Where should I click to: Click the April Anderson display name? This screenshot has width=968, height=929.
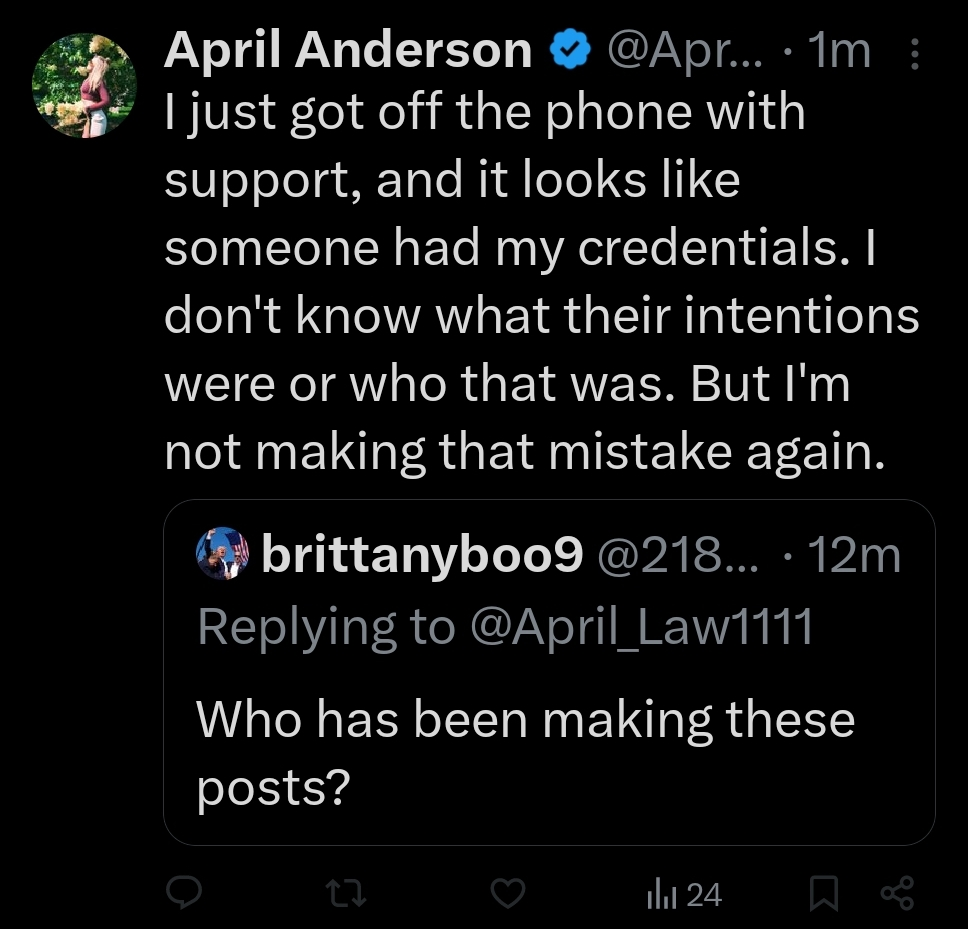(x=347, y=50)
